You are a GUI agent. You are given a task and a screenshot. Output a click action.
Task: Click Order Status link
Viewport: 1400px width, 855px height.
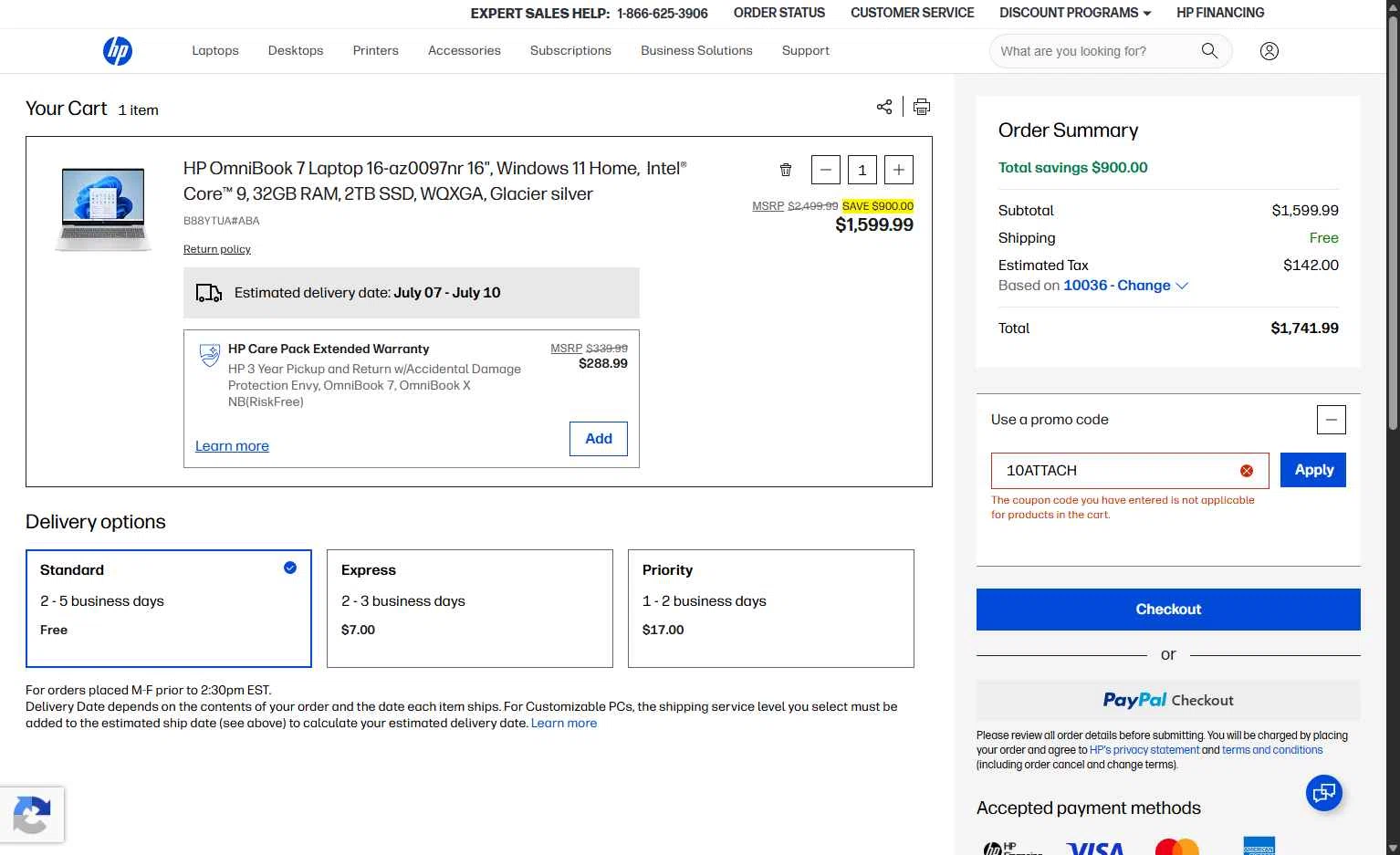point(779,13)
